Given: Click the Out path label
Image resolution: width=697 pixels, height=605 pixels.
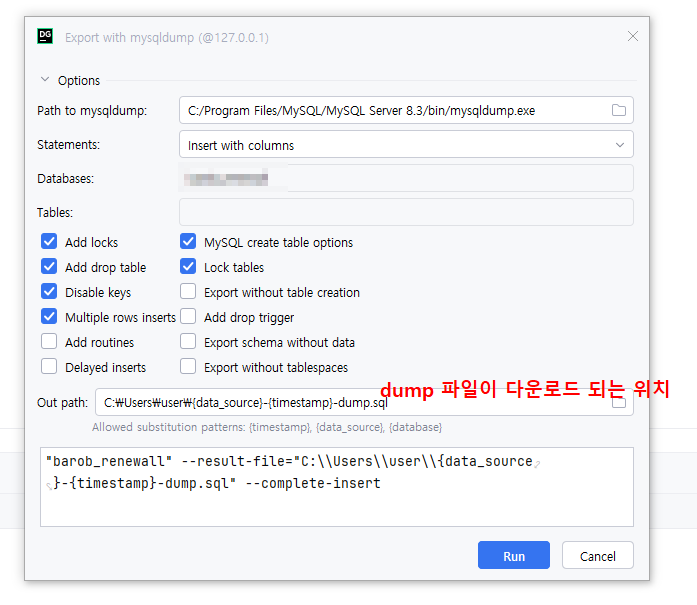Looking at the screenshot, I should coord(62,402).
